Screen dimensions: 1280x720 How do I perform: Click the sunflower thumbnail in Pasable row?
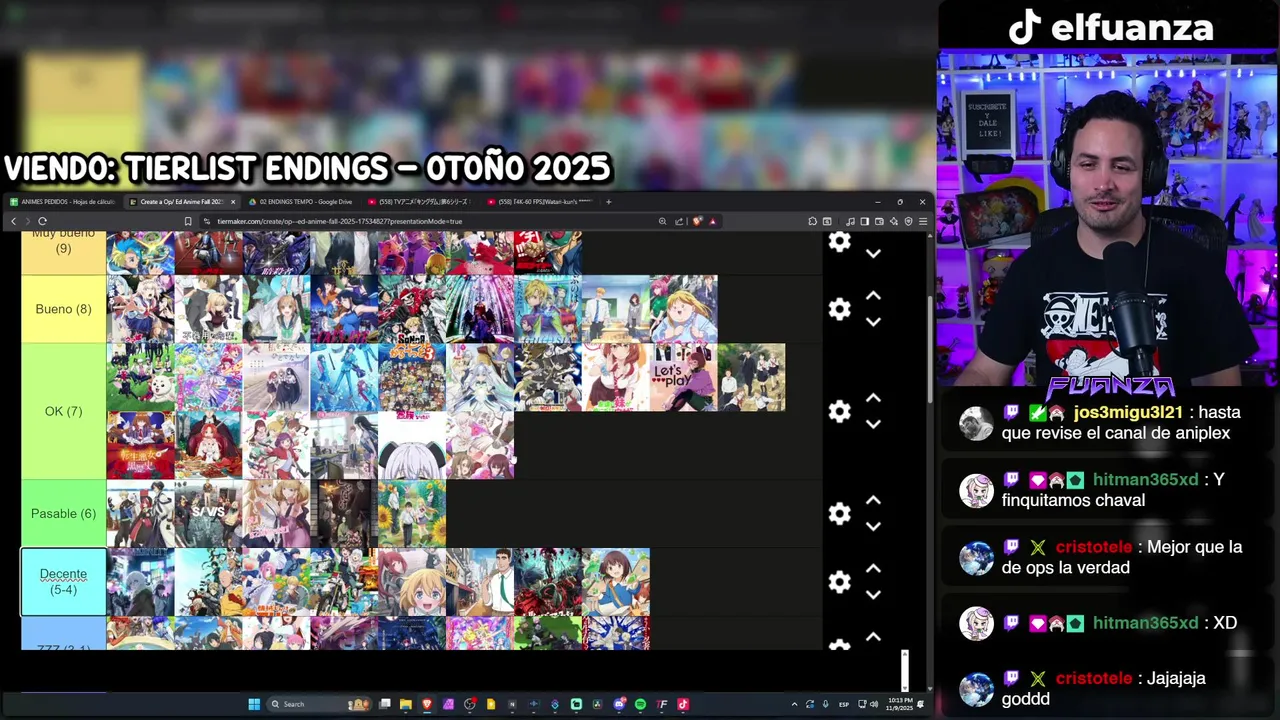412,513
